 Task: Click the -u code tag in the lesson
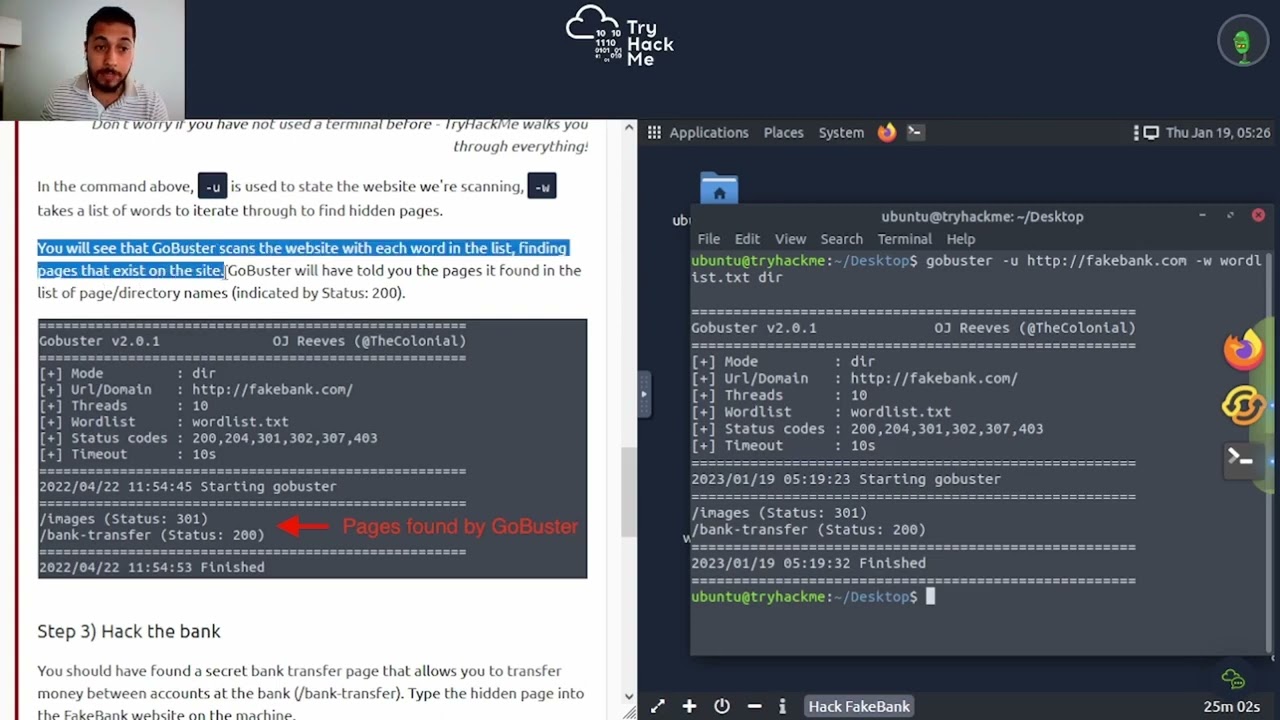click(212, 187)
